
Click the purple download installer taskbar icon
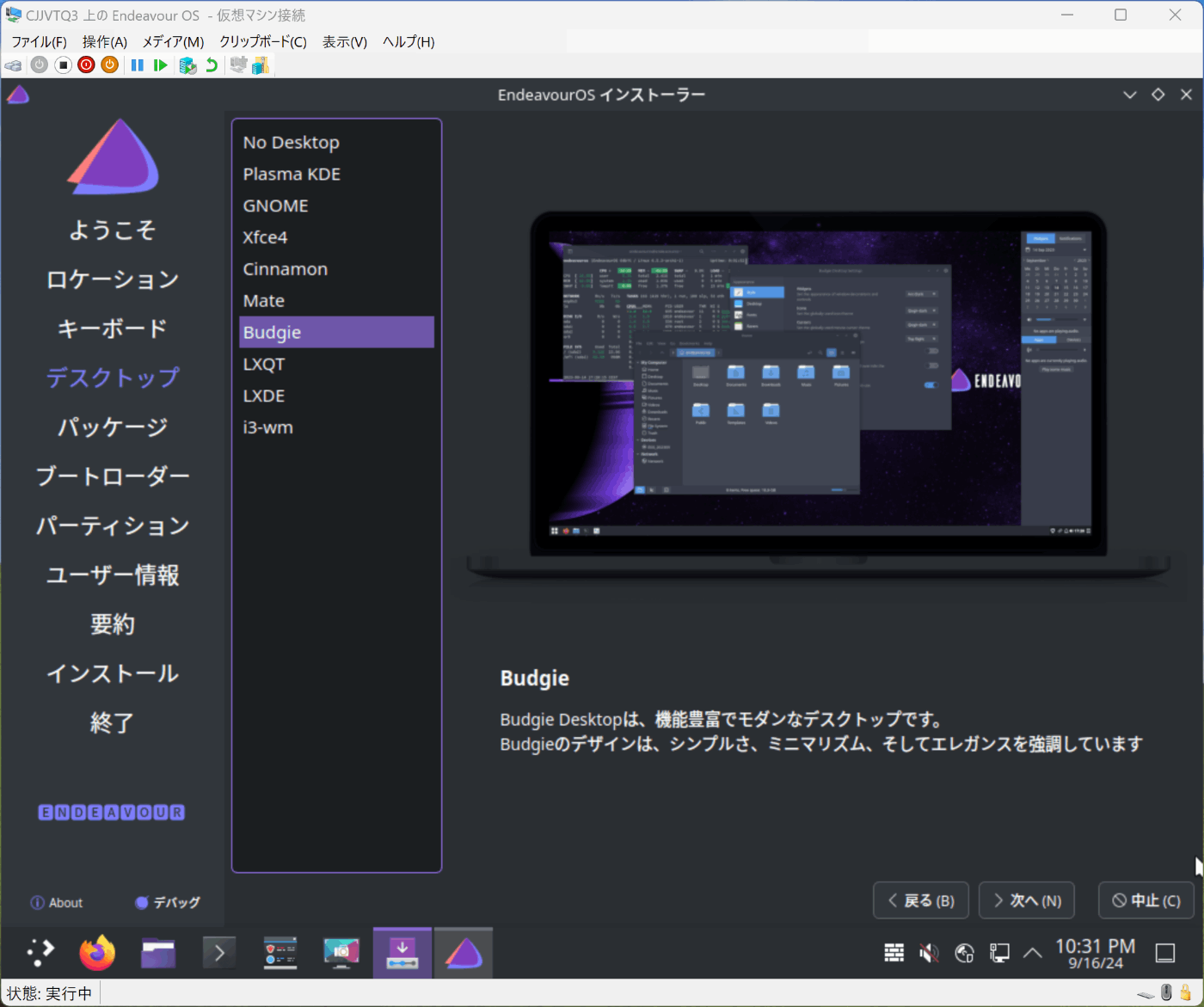pyautogui.click(x=402, y=953)
